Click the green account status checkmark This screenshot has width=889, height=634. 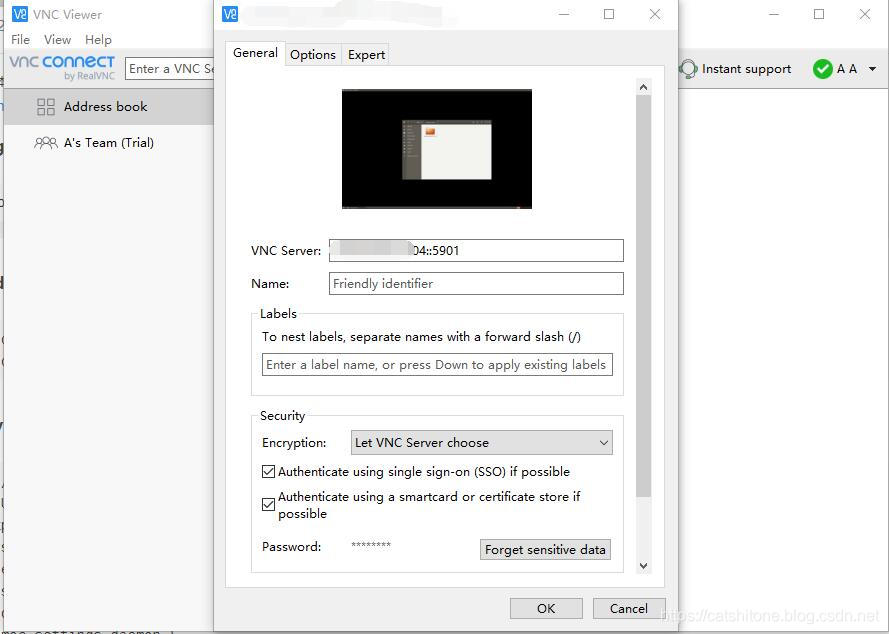pyautogui.click(x=822, y=69)
